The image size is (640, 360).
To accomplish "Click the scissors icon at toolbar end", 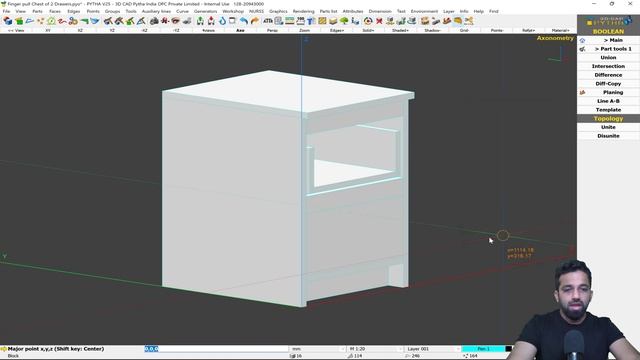I will tap(469, 21).
